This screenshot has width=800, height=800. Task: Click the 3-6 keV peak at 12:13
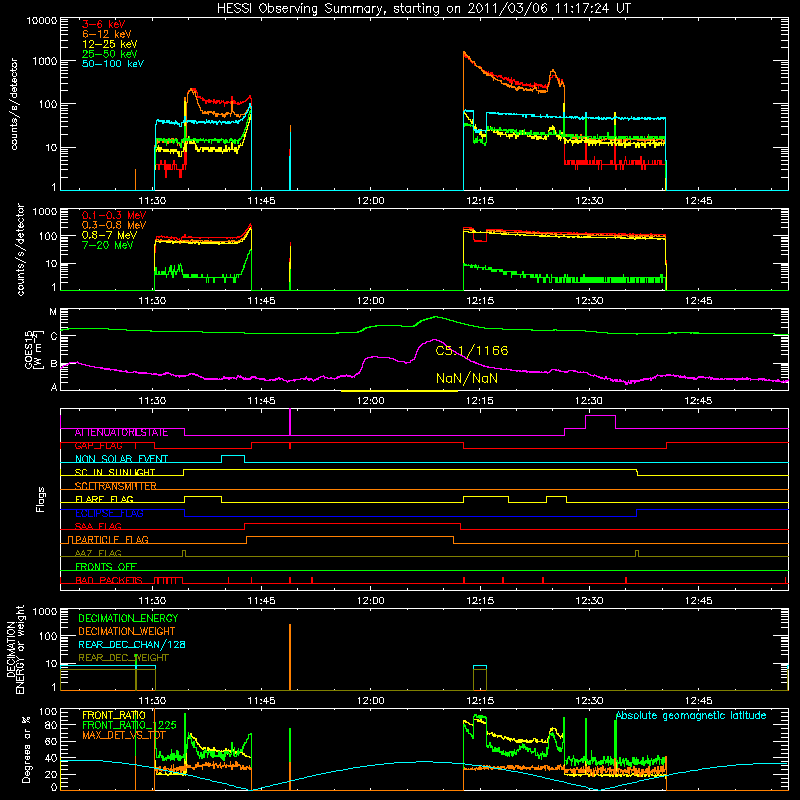click(464, 52)
